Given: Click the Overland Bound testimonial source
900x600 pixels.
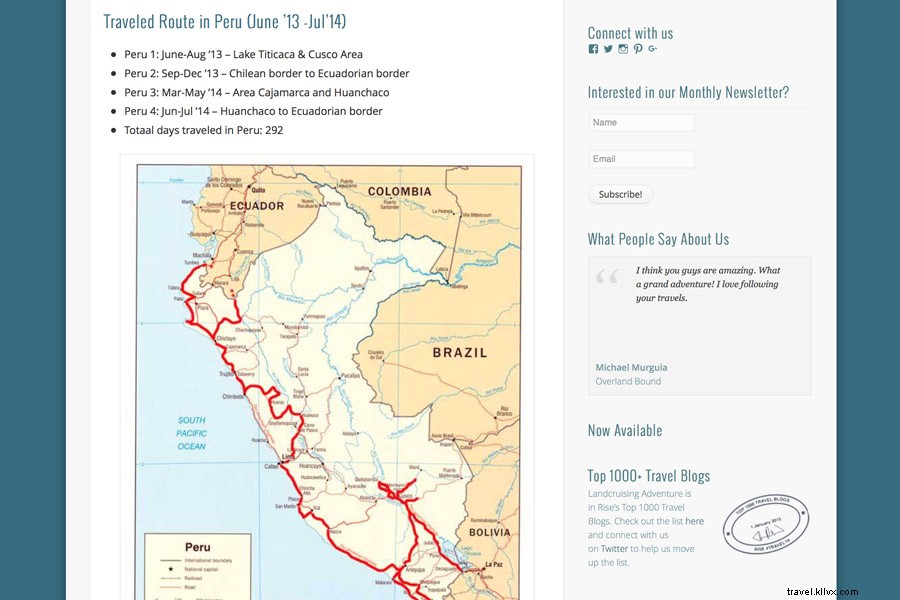Looking at the screenshot, I should point(628,381).
